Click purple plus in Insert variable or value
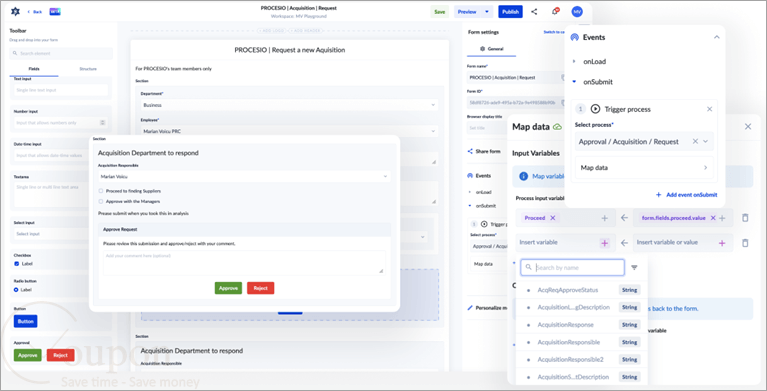 pos(722,243)
